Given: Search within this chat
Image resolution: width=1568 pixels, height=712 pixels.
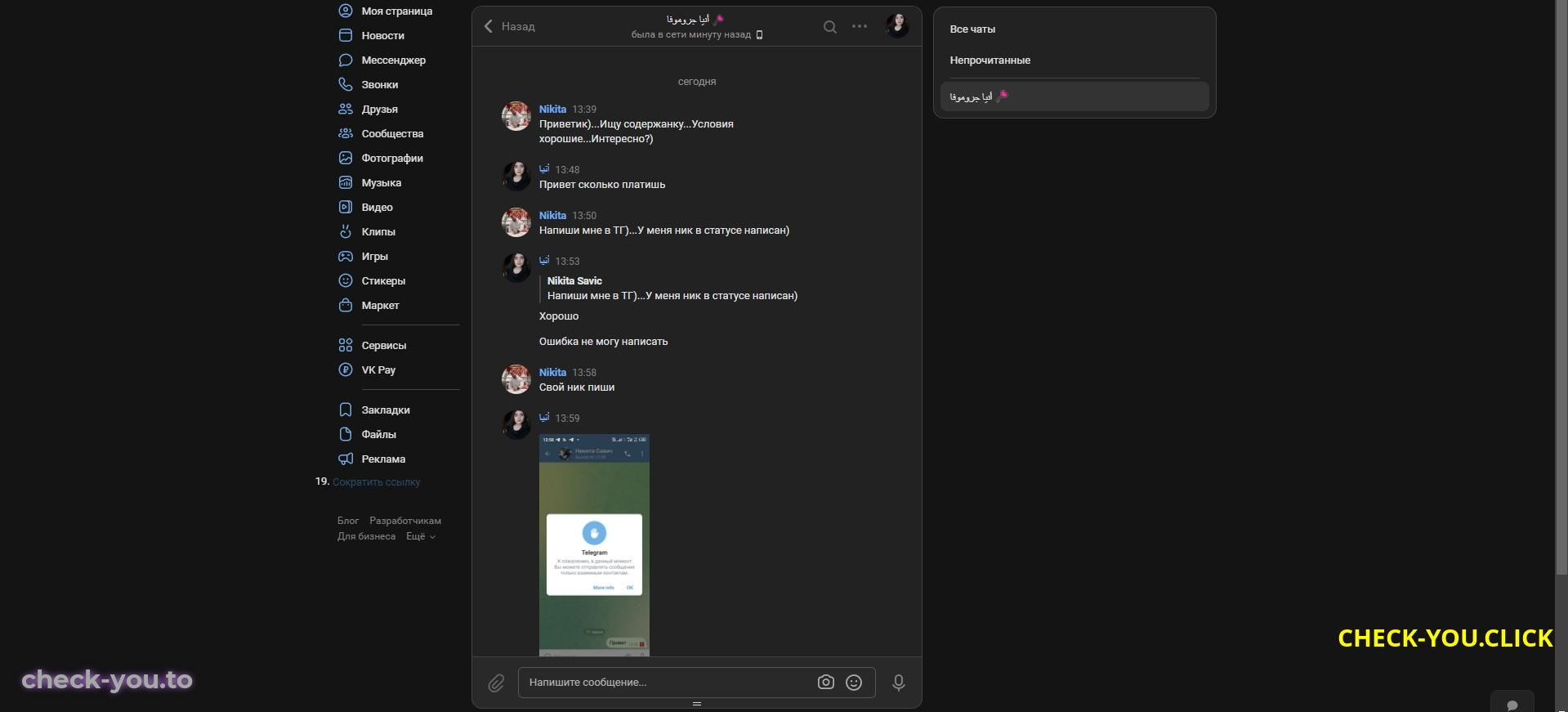Looking at the screenshot, I should pyautogui.click(x=830, y=27).
